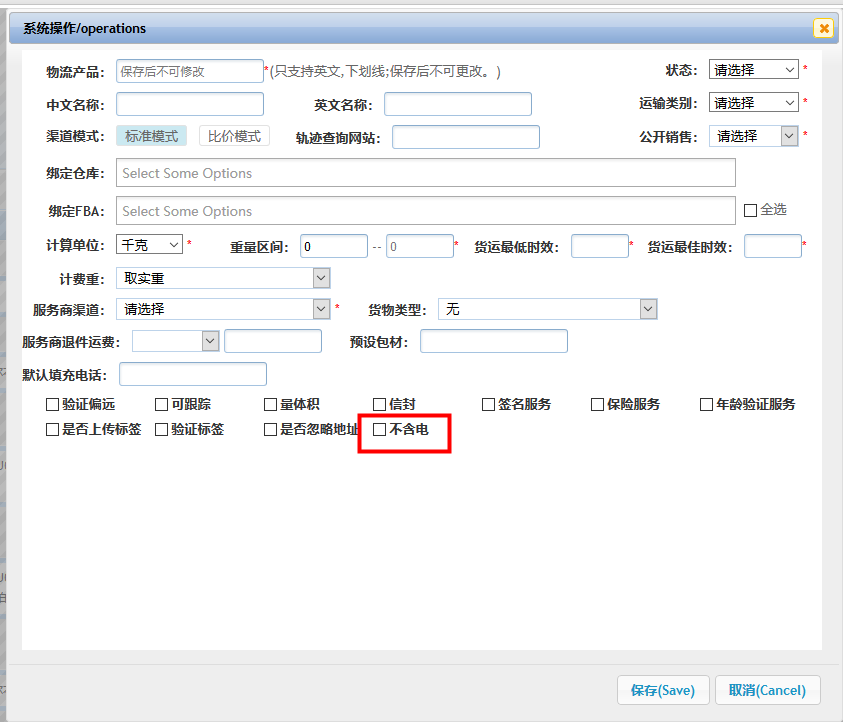Toggle the 签名服务 checkbox
This screenshot has width=843, height=722.
489,405
